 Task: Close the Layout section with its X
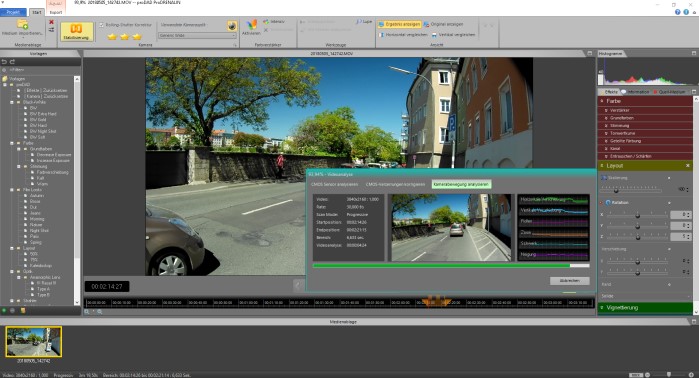[x=687, y=165]
